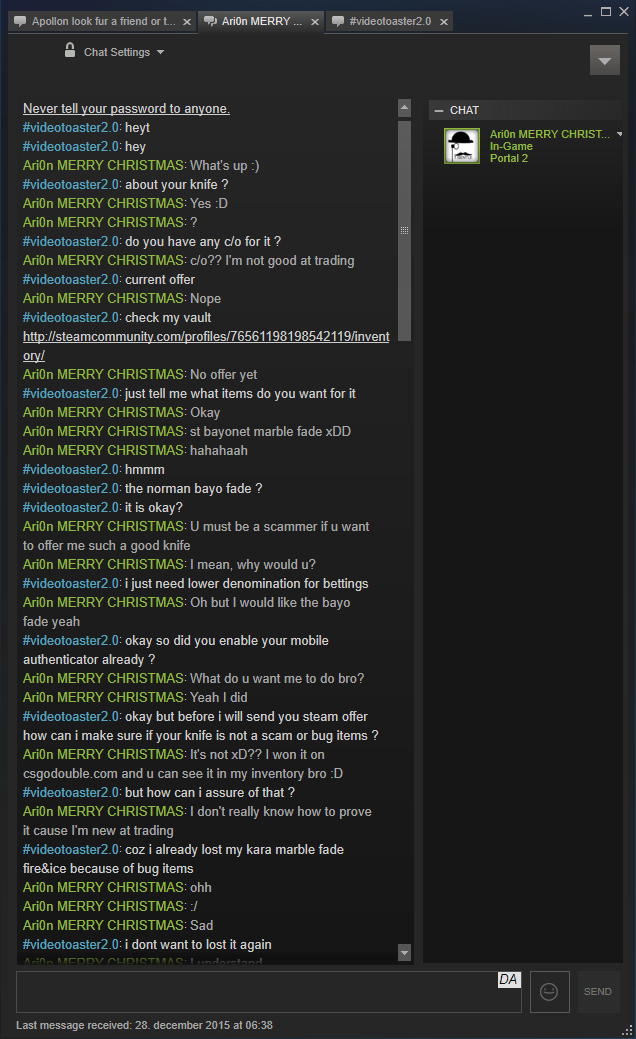
Task: Open the dropdown arrow next to Ari0n MERRY CHRIST...
Action: point(619,134)
